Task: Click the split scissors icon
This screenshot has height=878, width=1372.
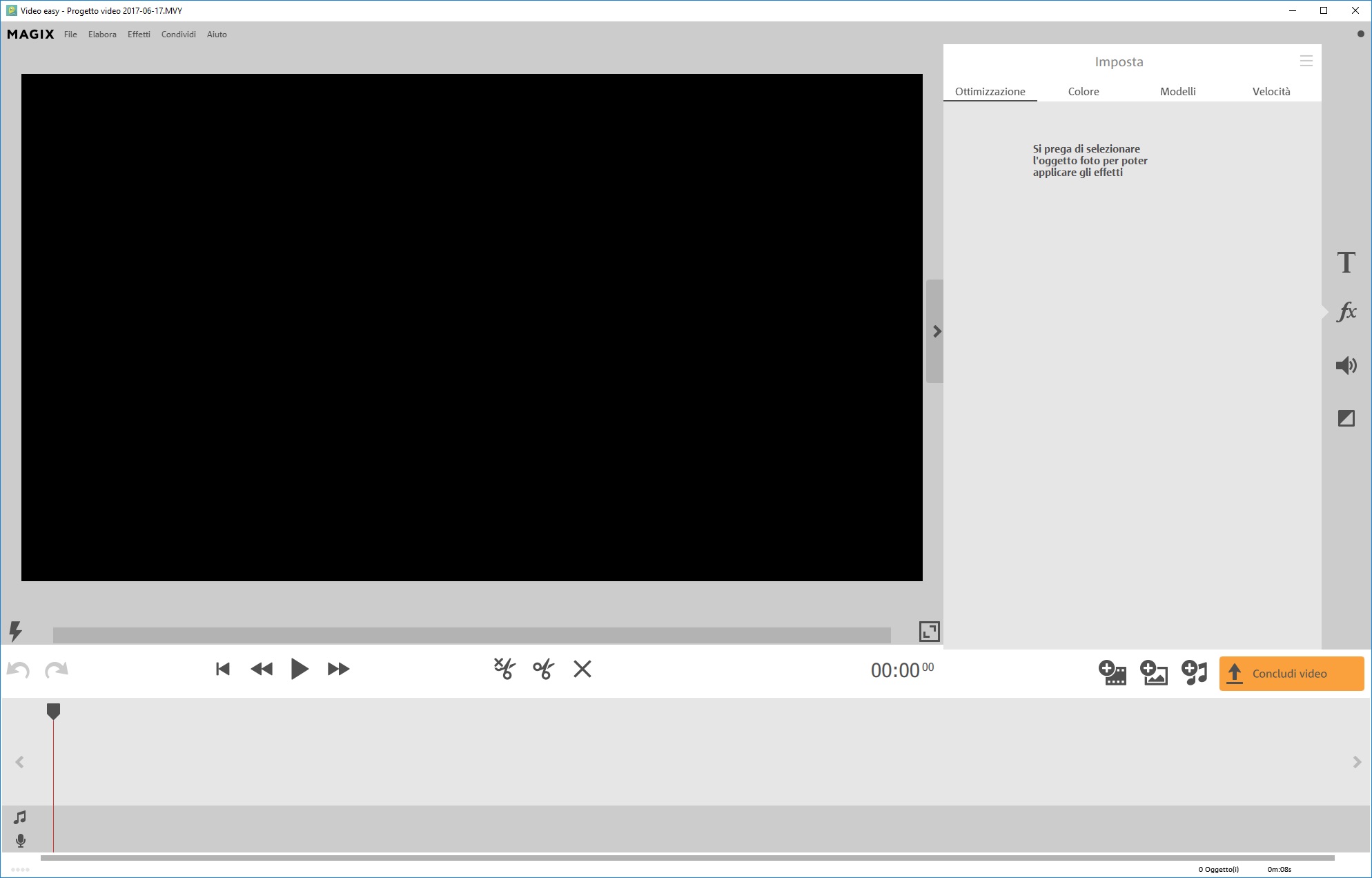Action: click(x=544, y=669)
